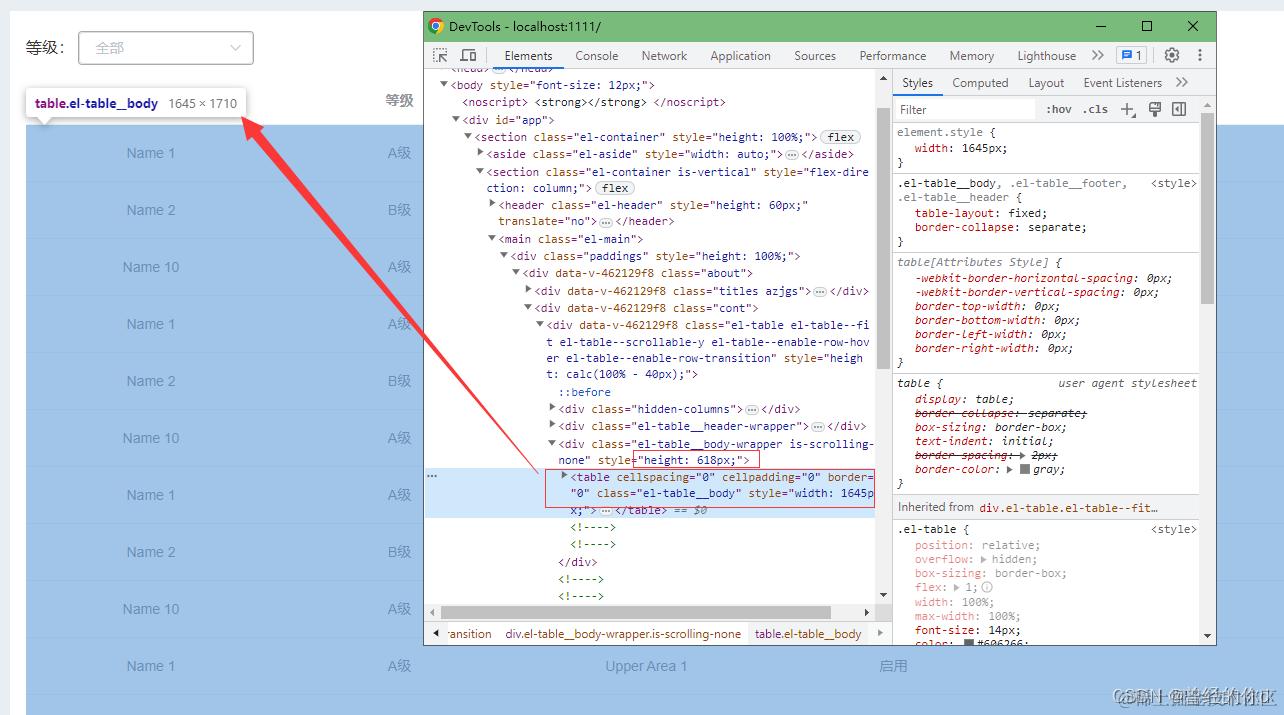This screenshot has height=715, width=1284.
Task: Activate the inspect element picker icon
Action: 441,56
